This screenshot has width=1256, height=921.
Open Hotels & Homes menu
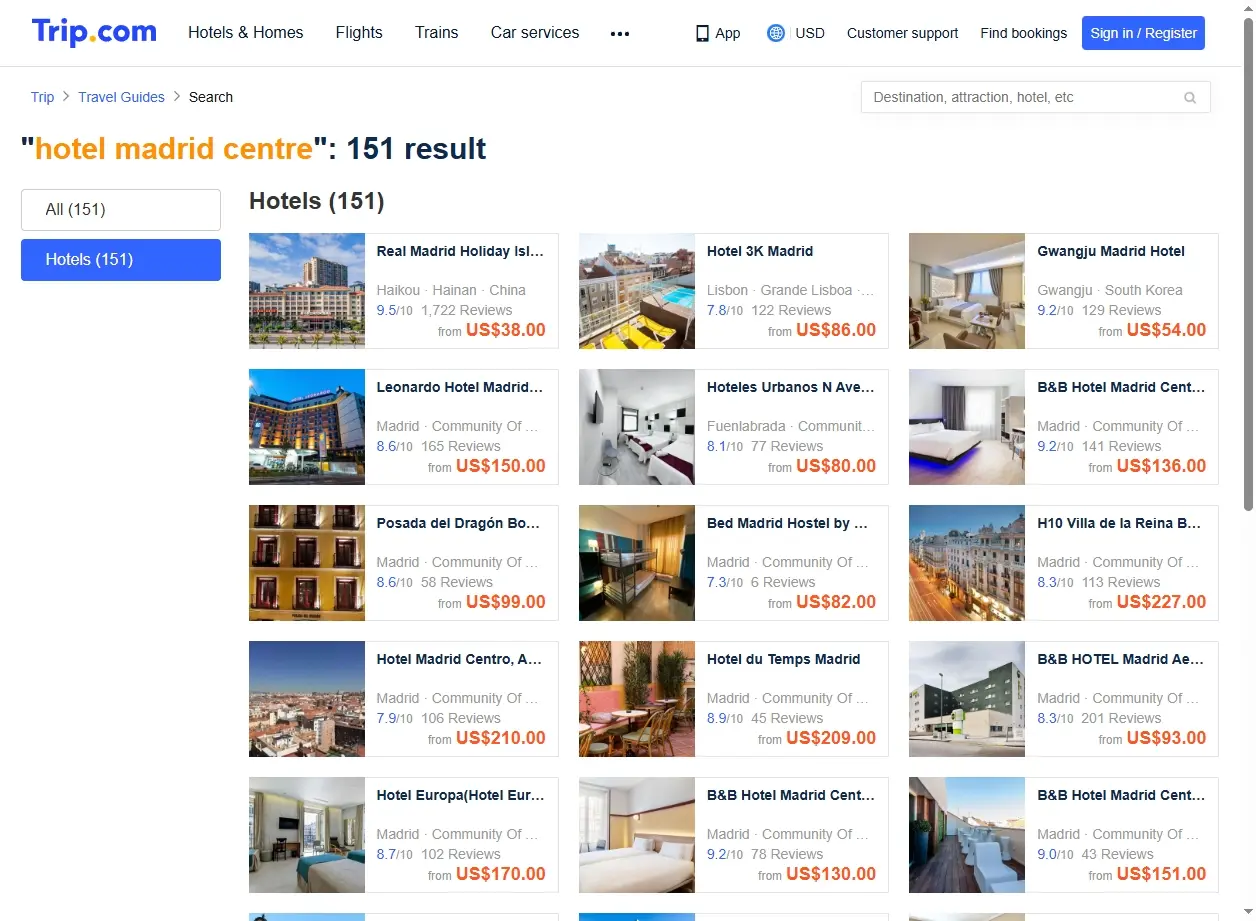click(246, 32)
